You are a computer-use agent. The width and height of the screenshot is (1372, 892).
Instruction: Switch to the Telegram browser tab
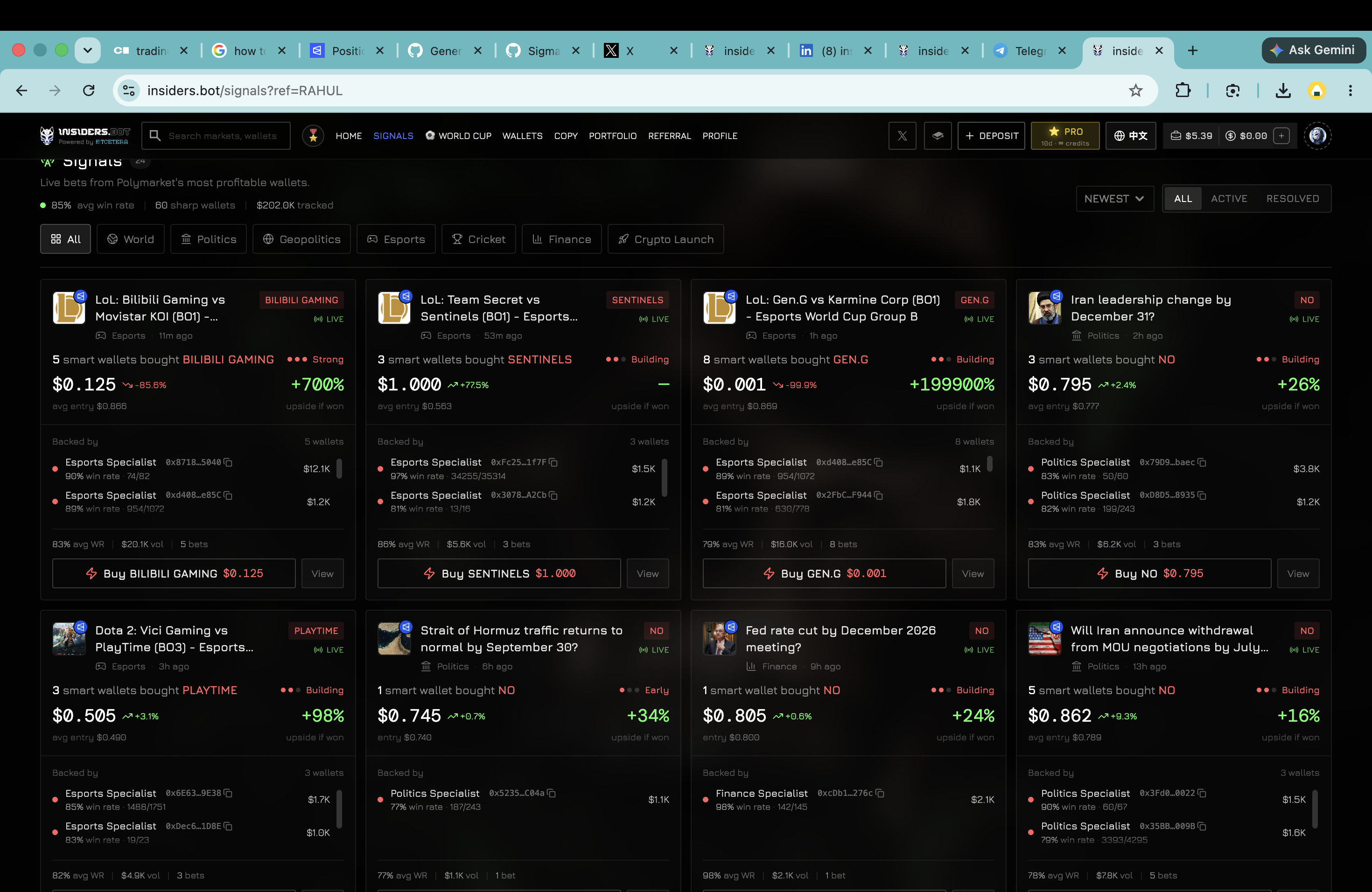click(1029, 51)
